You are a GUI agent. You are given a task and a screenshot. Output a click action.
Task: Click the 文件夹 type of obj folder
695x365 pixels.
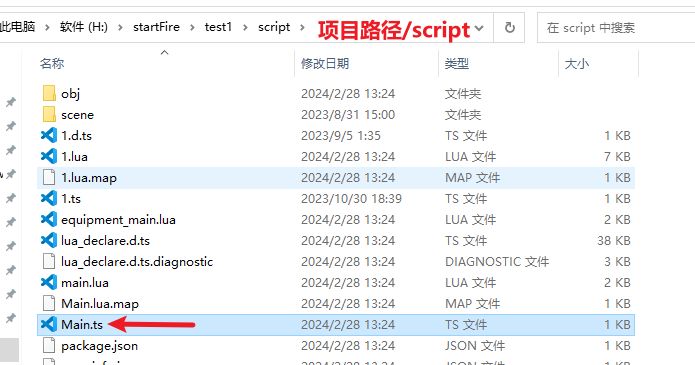(463, 94)
